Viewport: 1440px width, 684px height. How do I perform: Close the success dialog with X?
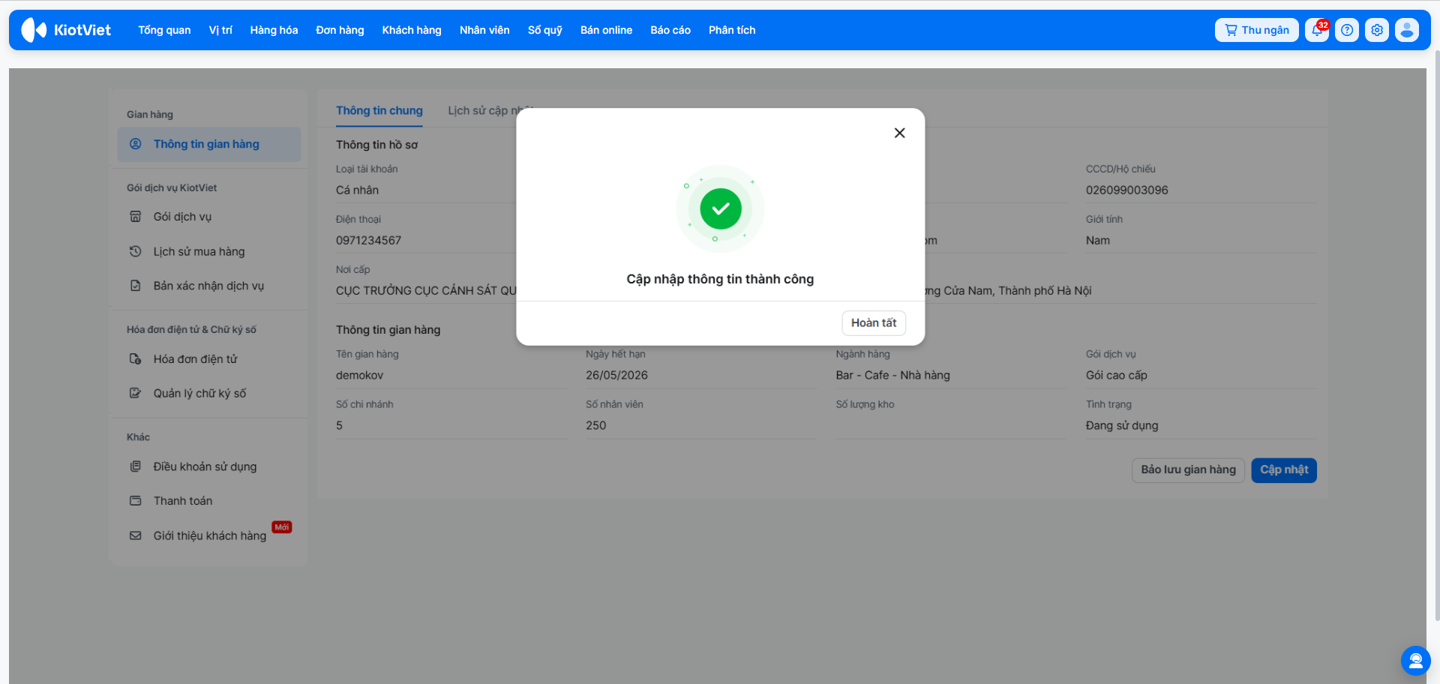tap(899, 133)
